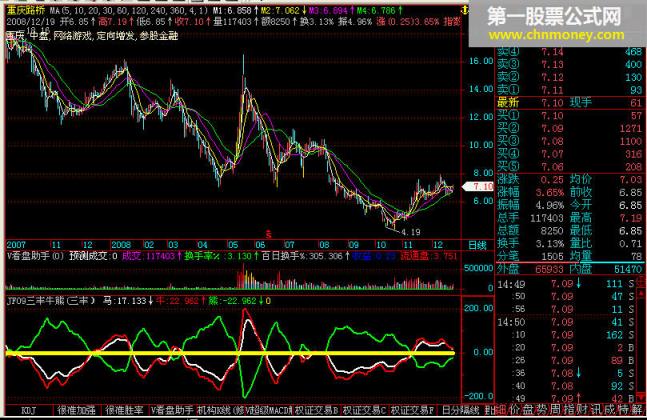Switch to the 财 finance tab
647x420 pixels.
(x=582, y=410)
